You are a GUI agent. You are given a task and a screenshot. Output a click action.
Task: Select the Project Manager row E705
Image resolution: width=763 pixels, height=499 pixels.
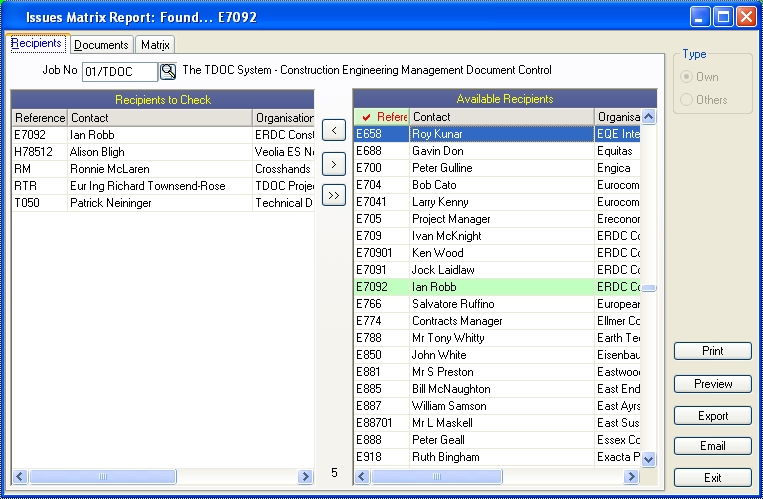[x=497, y=219]
